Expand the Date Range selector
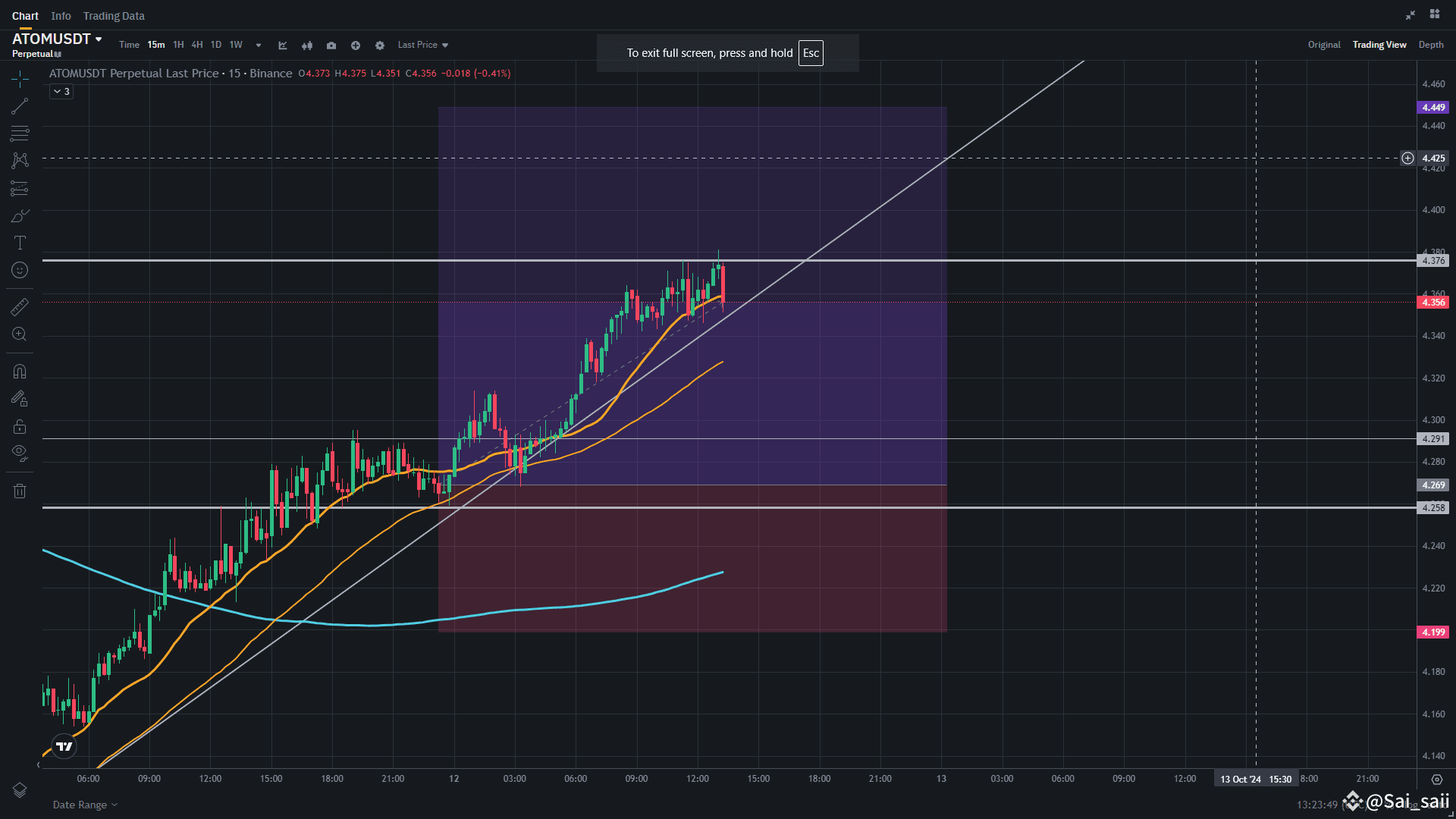The image size is (1456, 819). (x=83, y=804)
